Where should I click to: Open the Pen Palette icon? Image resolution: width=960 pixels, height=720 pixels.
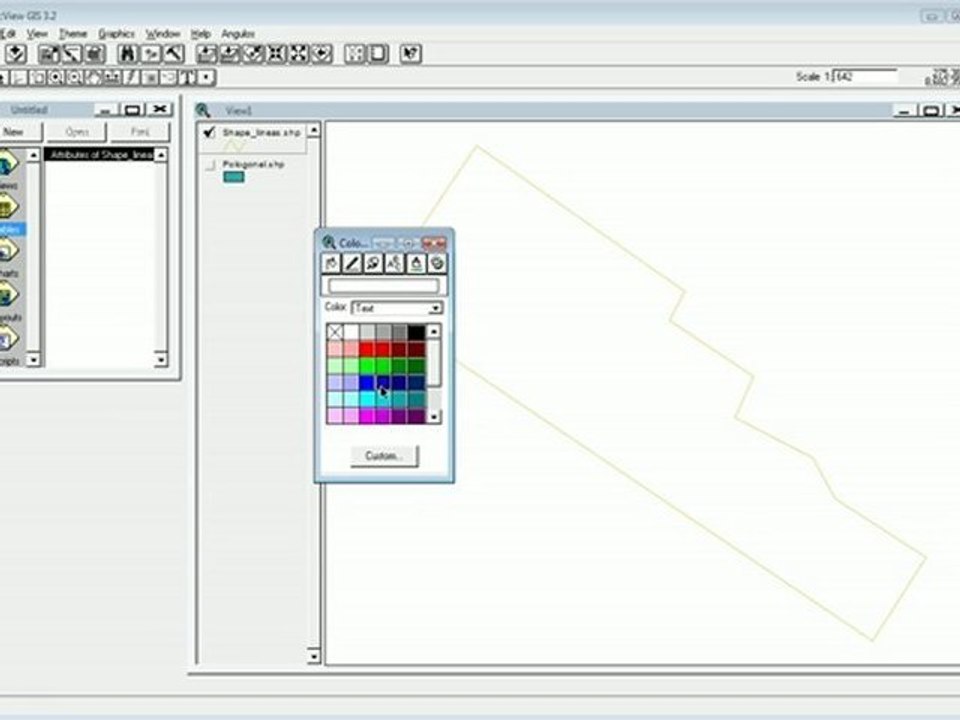352,263
